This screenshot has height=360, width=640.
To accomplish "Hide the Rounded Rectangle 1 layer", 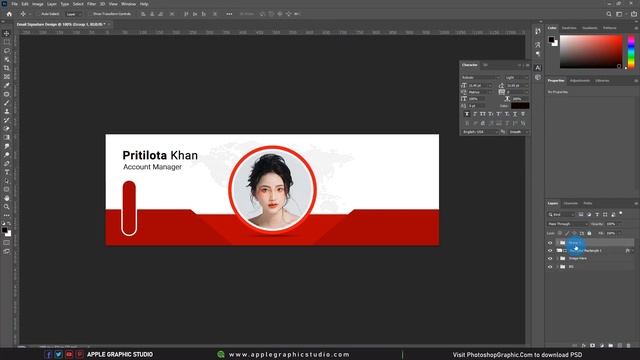I will pos(550,251).
